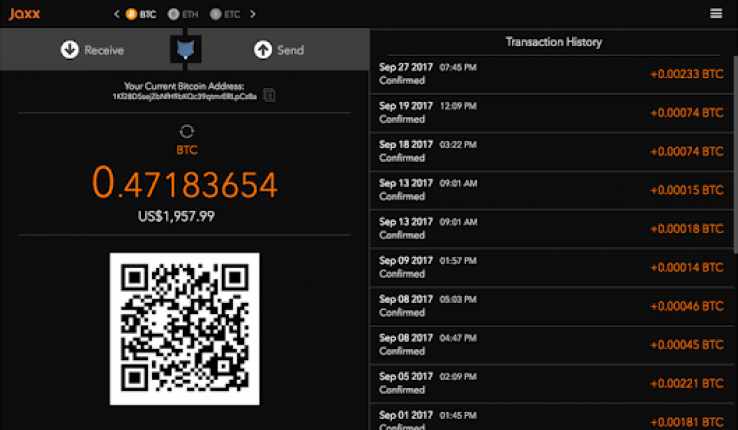Open the Sep 01 2017 transaction

552,417
